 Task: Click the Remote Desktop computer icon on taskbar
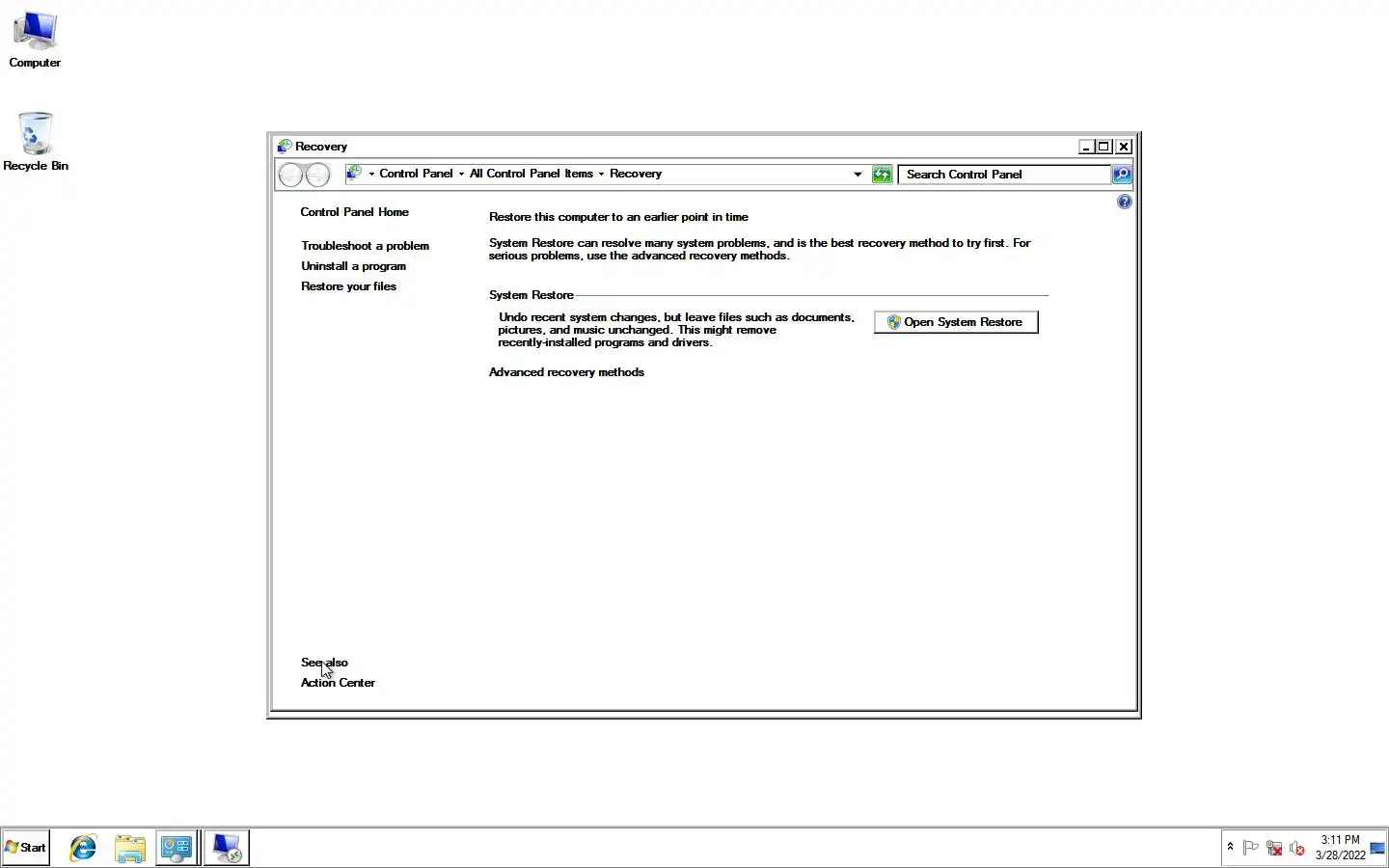coord(227,848)
